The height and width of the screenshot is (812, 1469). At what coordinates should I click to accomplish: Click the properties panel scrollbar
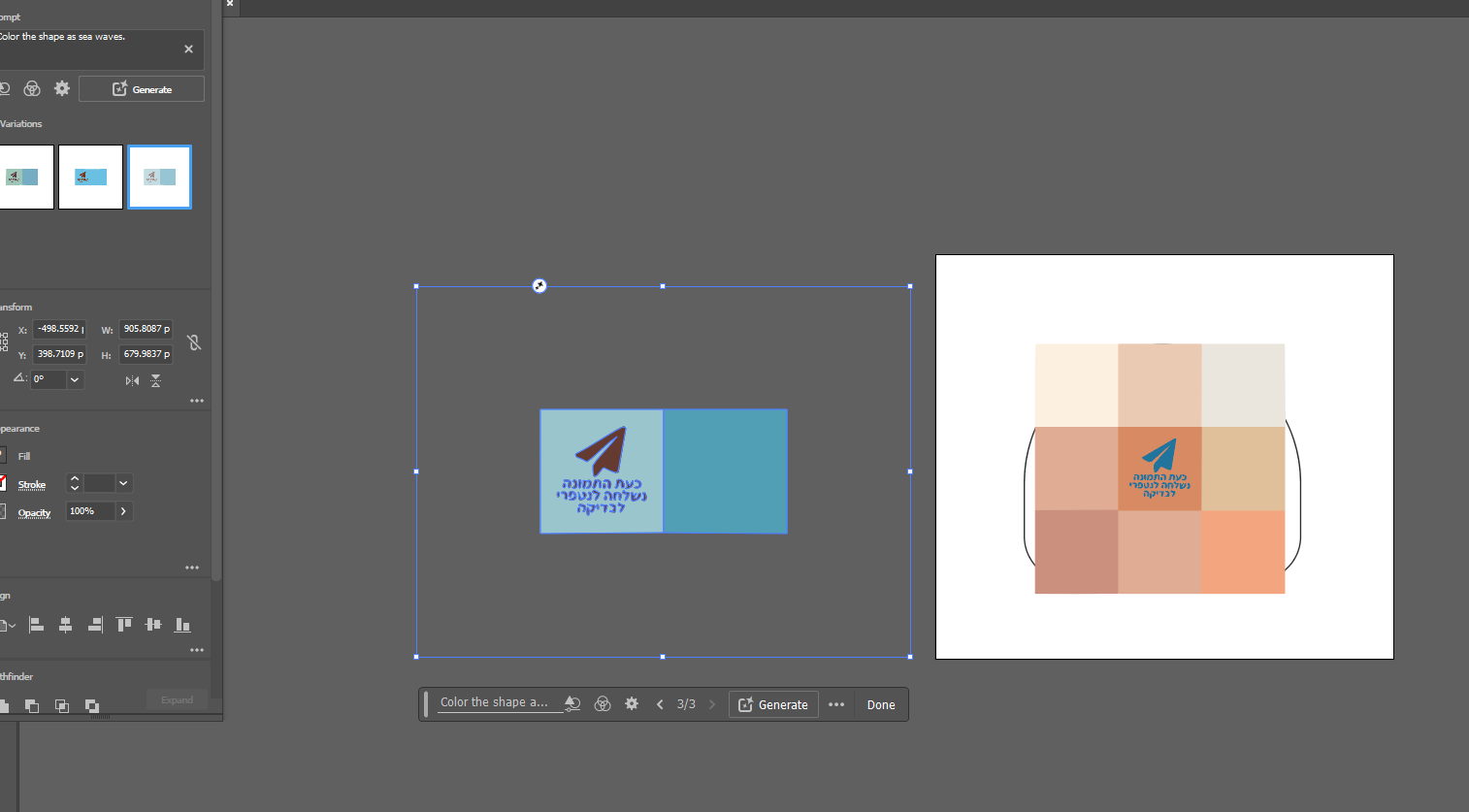[216, 291]
